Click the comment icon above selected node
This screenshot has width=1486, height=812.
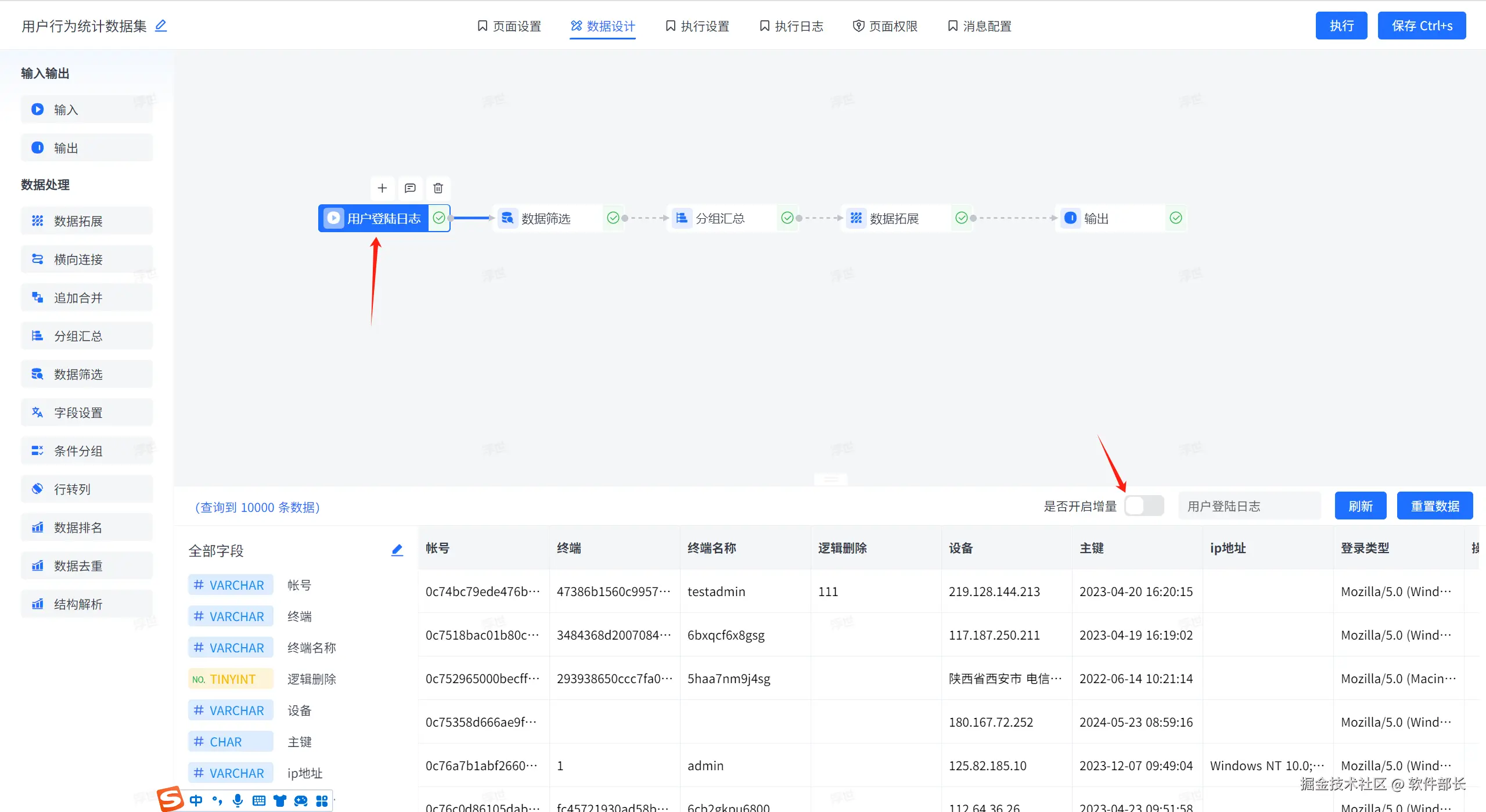410,188
